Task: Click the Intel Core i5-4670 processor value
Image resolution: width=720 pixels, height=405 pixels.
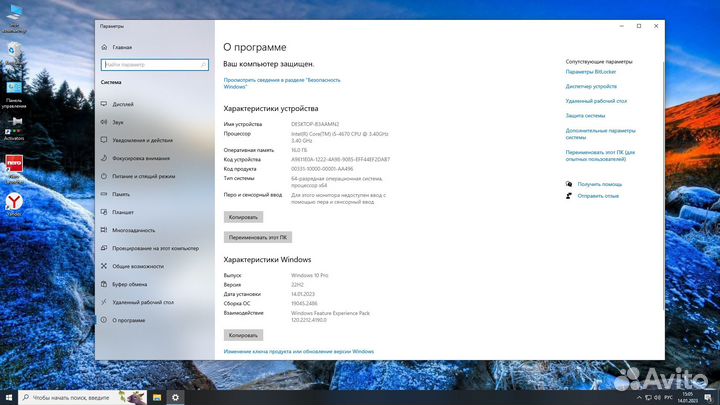Action: pos(339,137)
